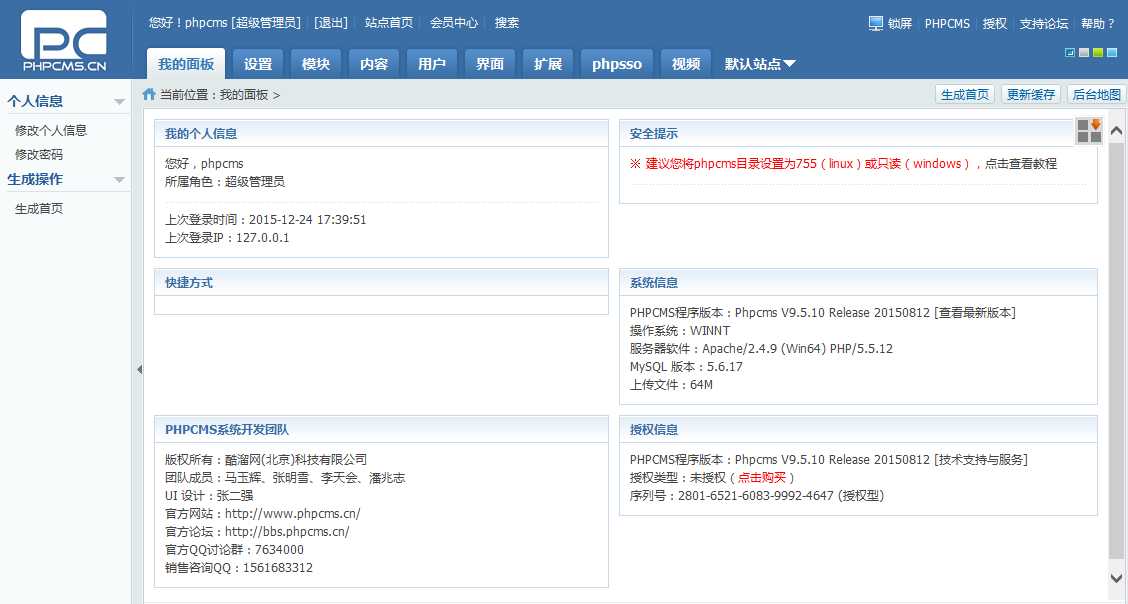The width and height of the screenshot is (1128, 604).
Task: Select the light blue theme swatch
Action: 1112,52
